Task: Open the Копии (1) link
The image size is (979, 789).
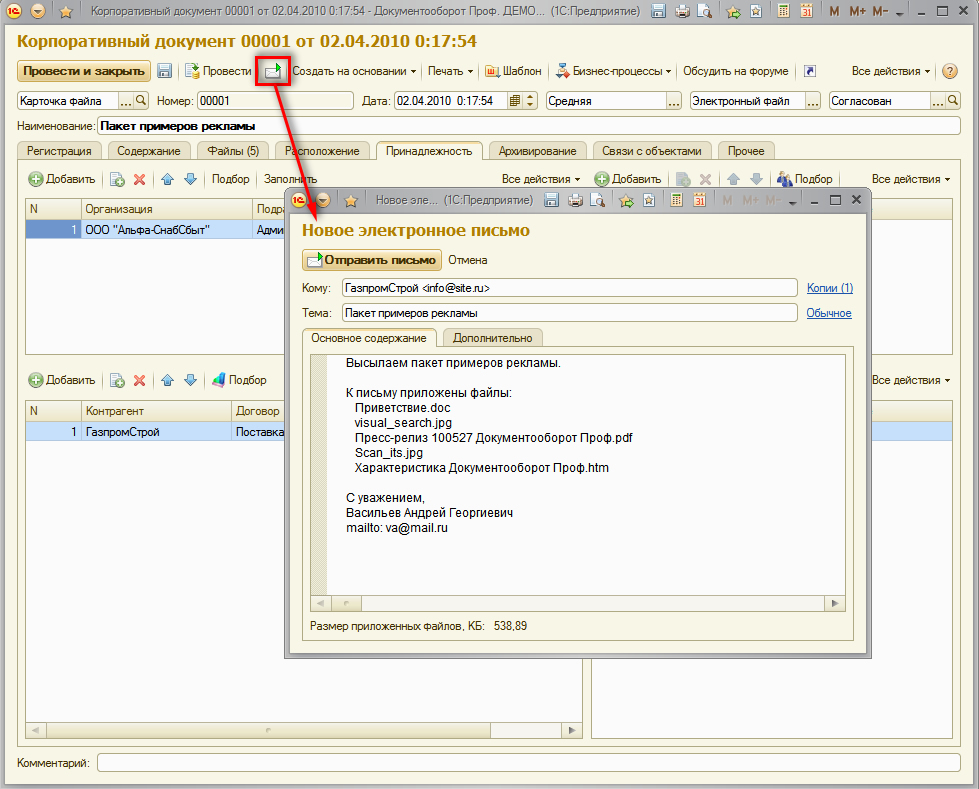Action: [830, 288]
